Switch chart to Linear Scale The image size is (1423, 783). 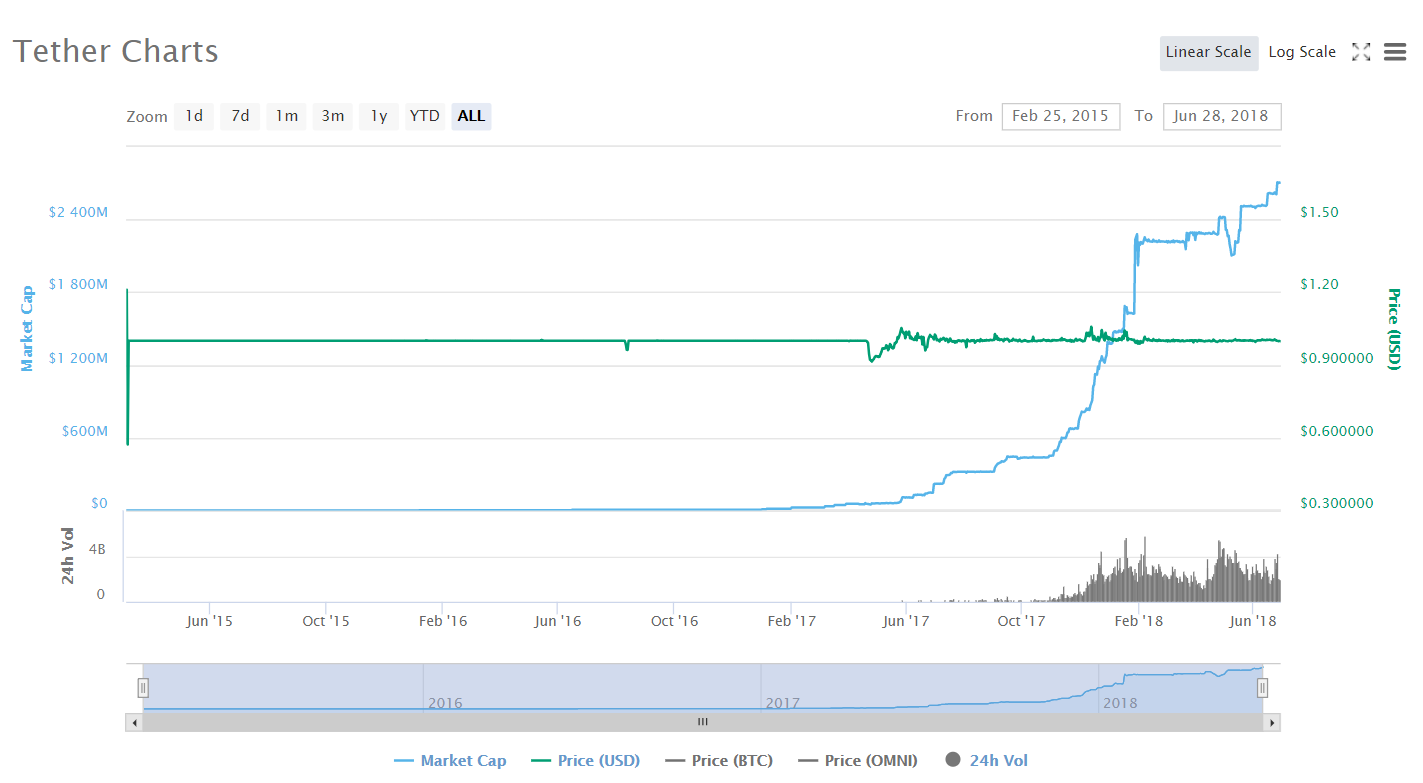(x=1209, y=52)
